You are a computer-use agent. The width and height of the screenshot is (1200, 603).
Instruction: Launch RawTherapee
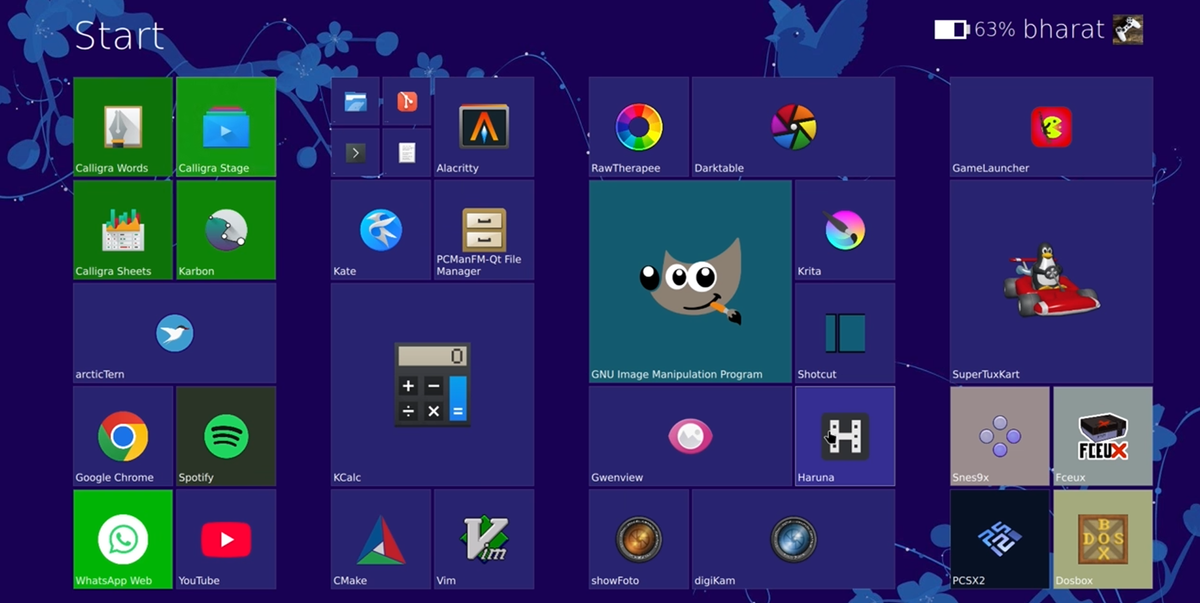point(637,125)
